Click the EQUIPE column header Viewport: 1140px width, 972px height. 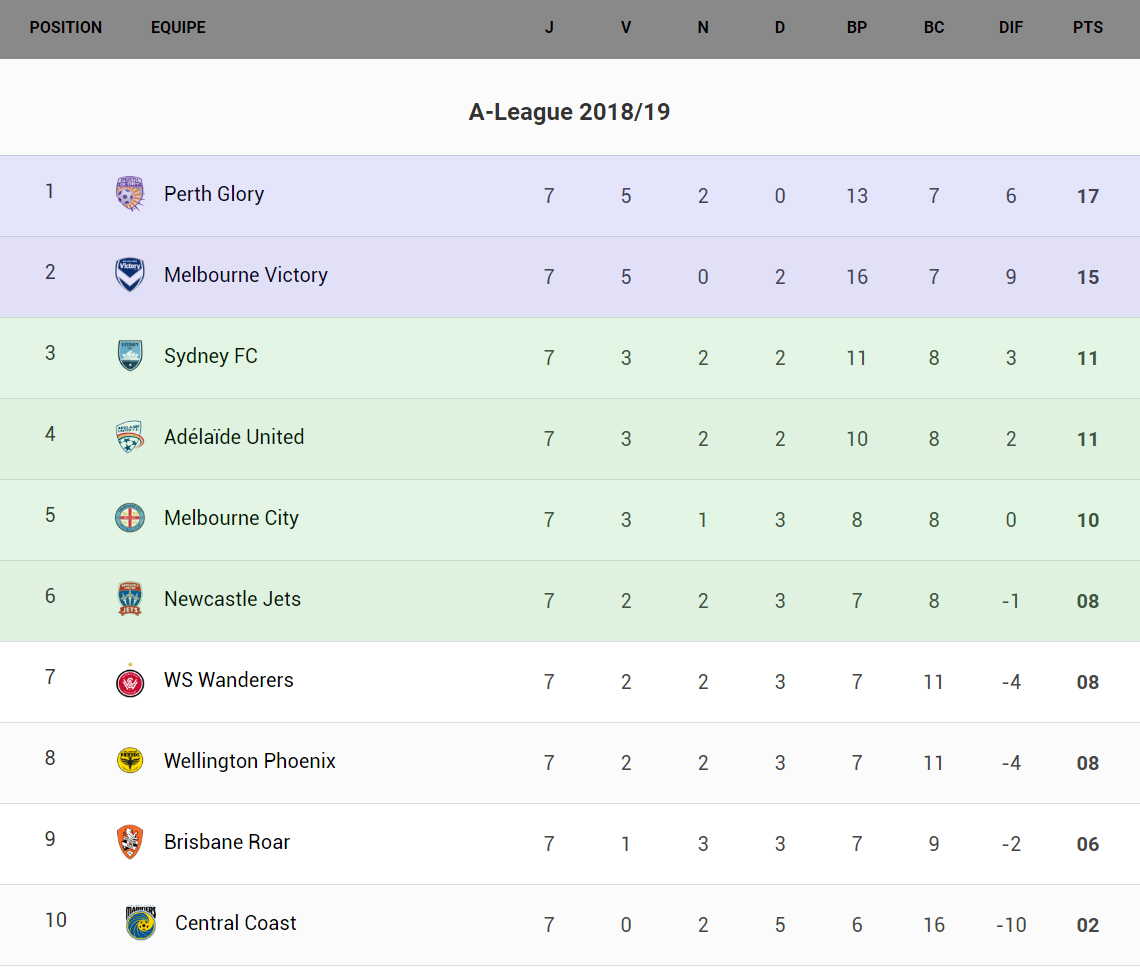pos(178,28)
